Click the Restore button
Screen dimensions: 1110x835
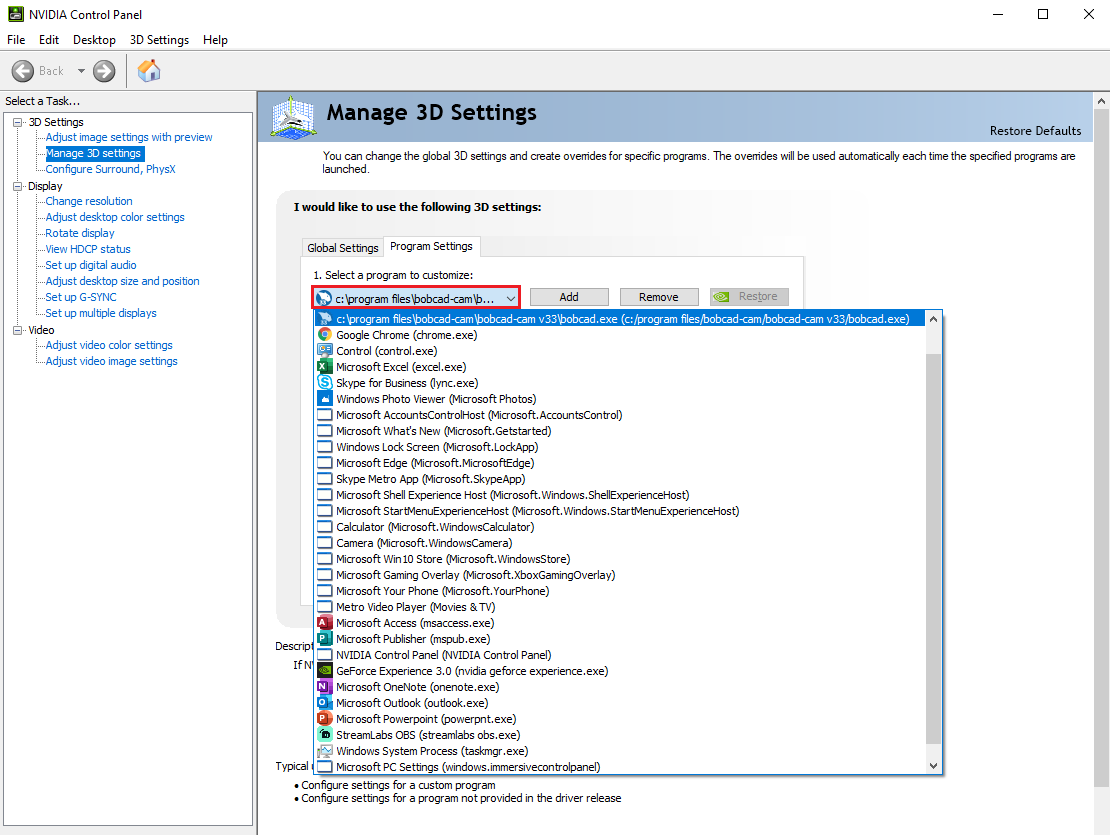749,297
